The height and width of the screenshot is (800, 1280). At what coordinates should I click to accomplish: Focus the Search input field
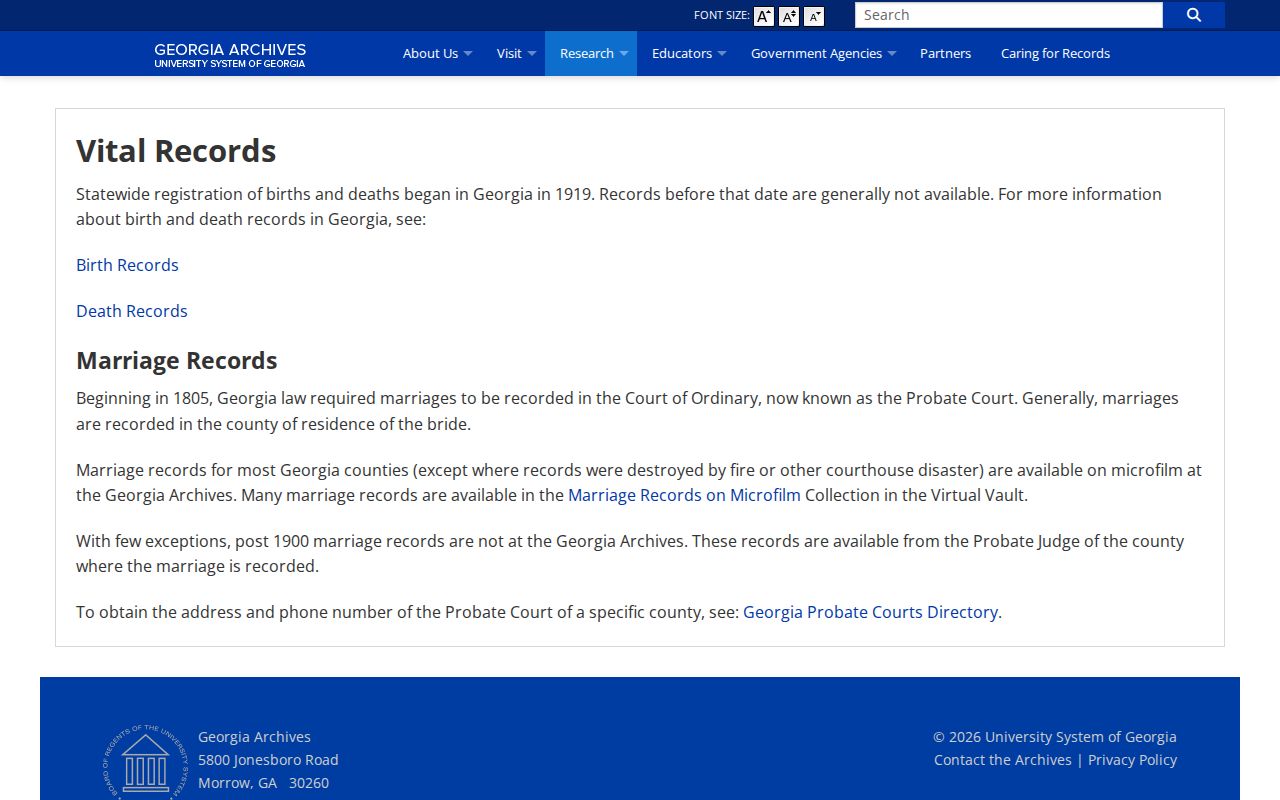coord(1009,15)
